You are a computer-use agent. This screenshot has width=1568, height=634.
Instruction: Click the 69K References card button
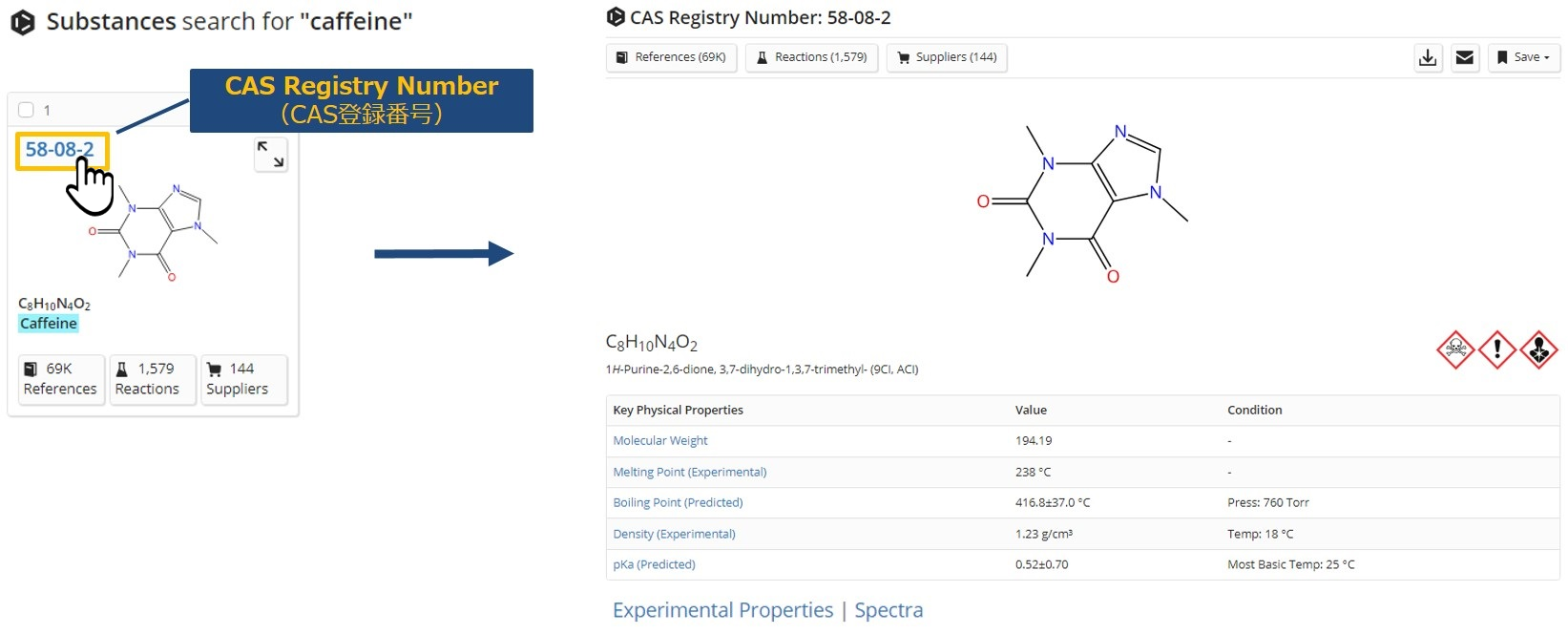pyautogui.click(x=60, y=379)
